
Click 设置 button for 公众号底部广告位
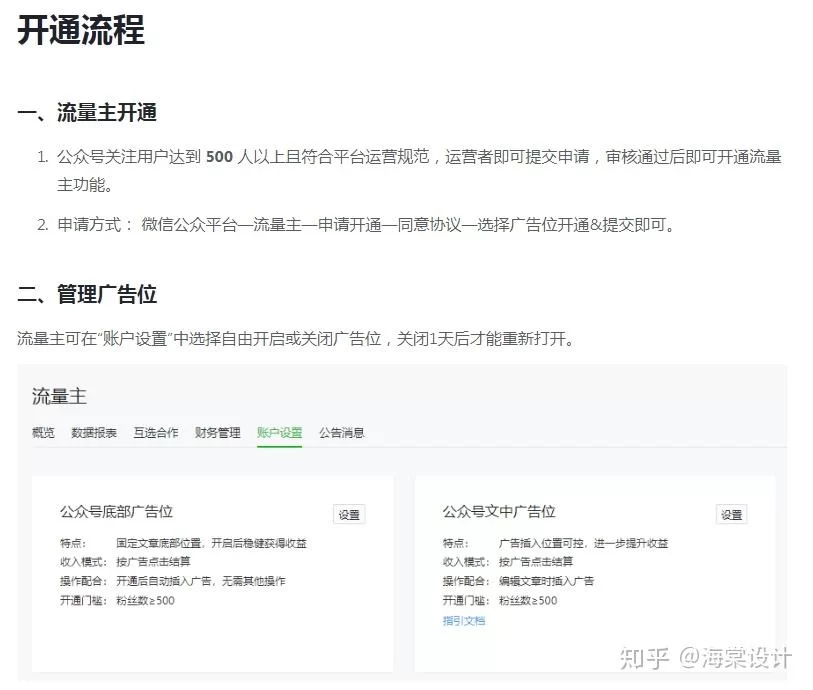(x=349, y=515)
